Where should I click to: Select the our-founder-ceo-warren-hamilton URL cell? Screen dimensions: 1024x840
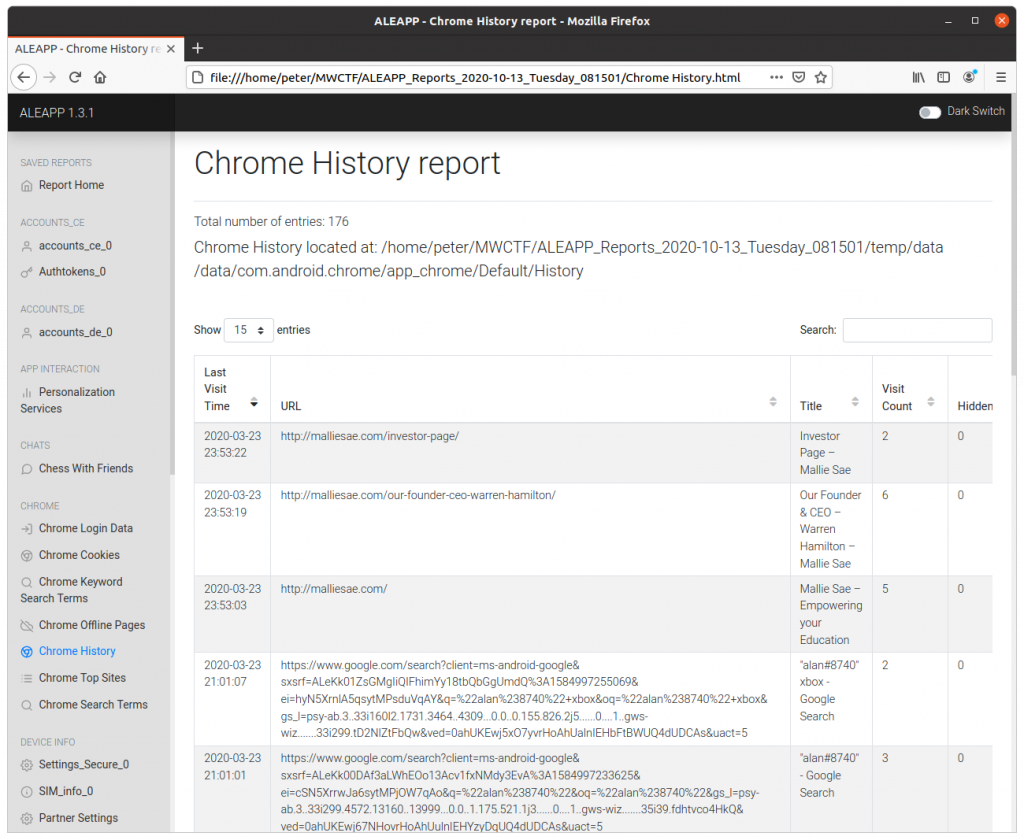530,530
